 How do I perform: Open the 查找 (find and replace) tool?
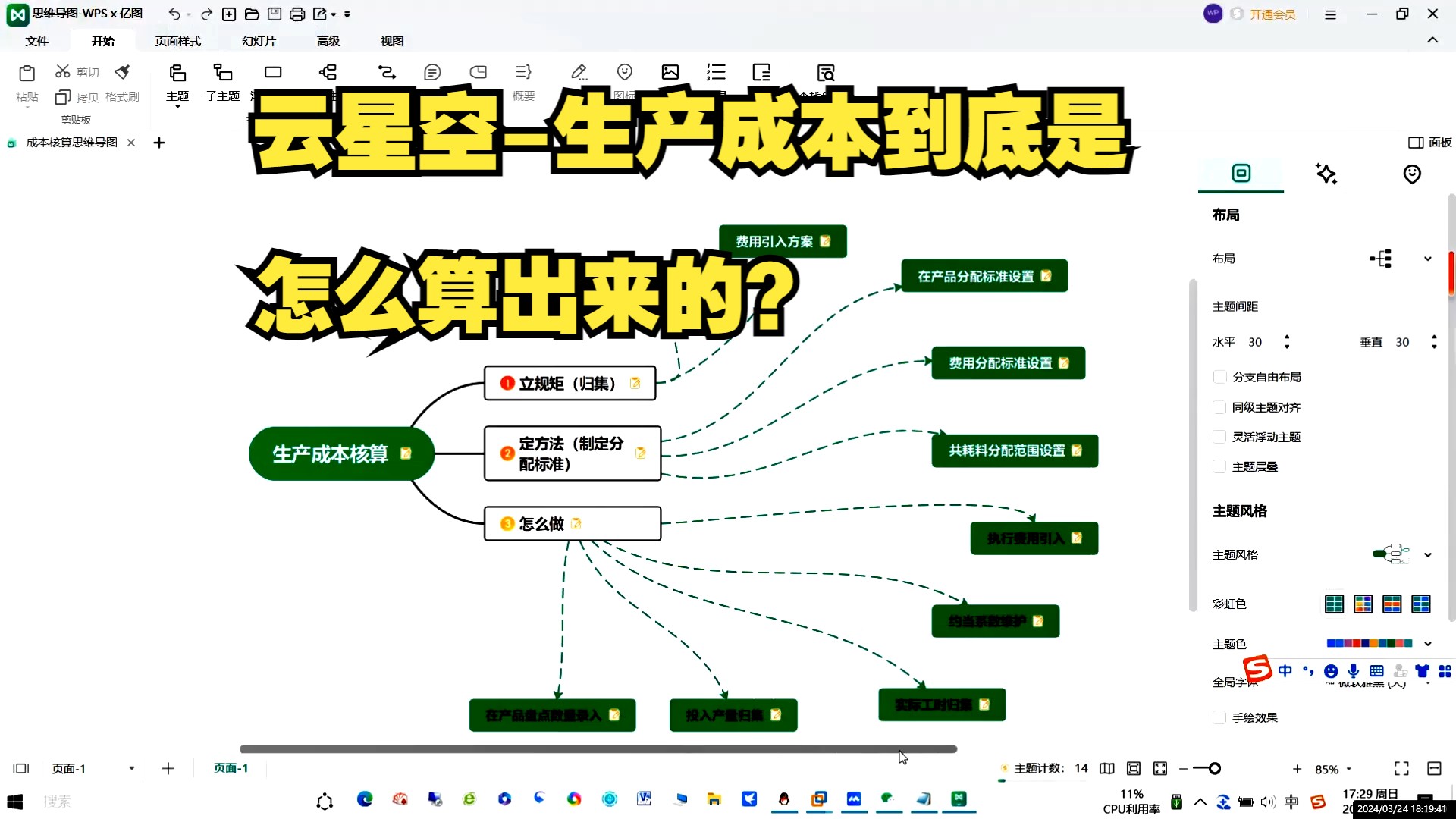pyautogui.click(x=826, y=72)
